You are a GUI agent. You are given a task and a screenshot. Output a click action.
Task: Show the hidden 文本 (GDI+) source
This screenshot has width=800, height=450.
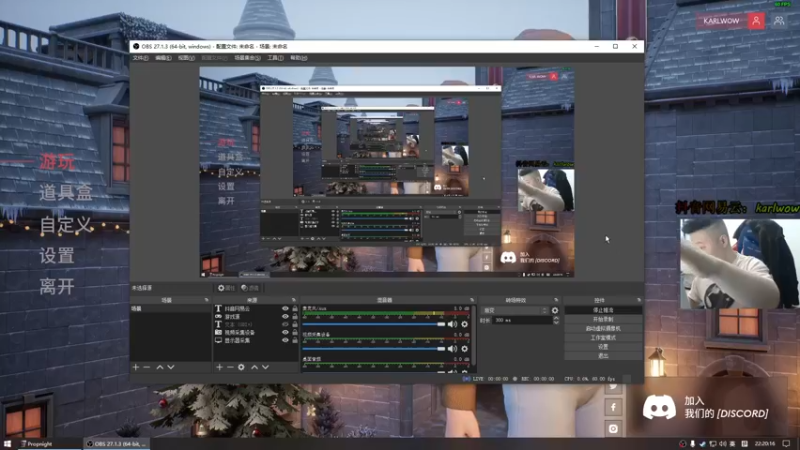[285, 324]
